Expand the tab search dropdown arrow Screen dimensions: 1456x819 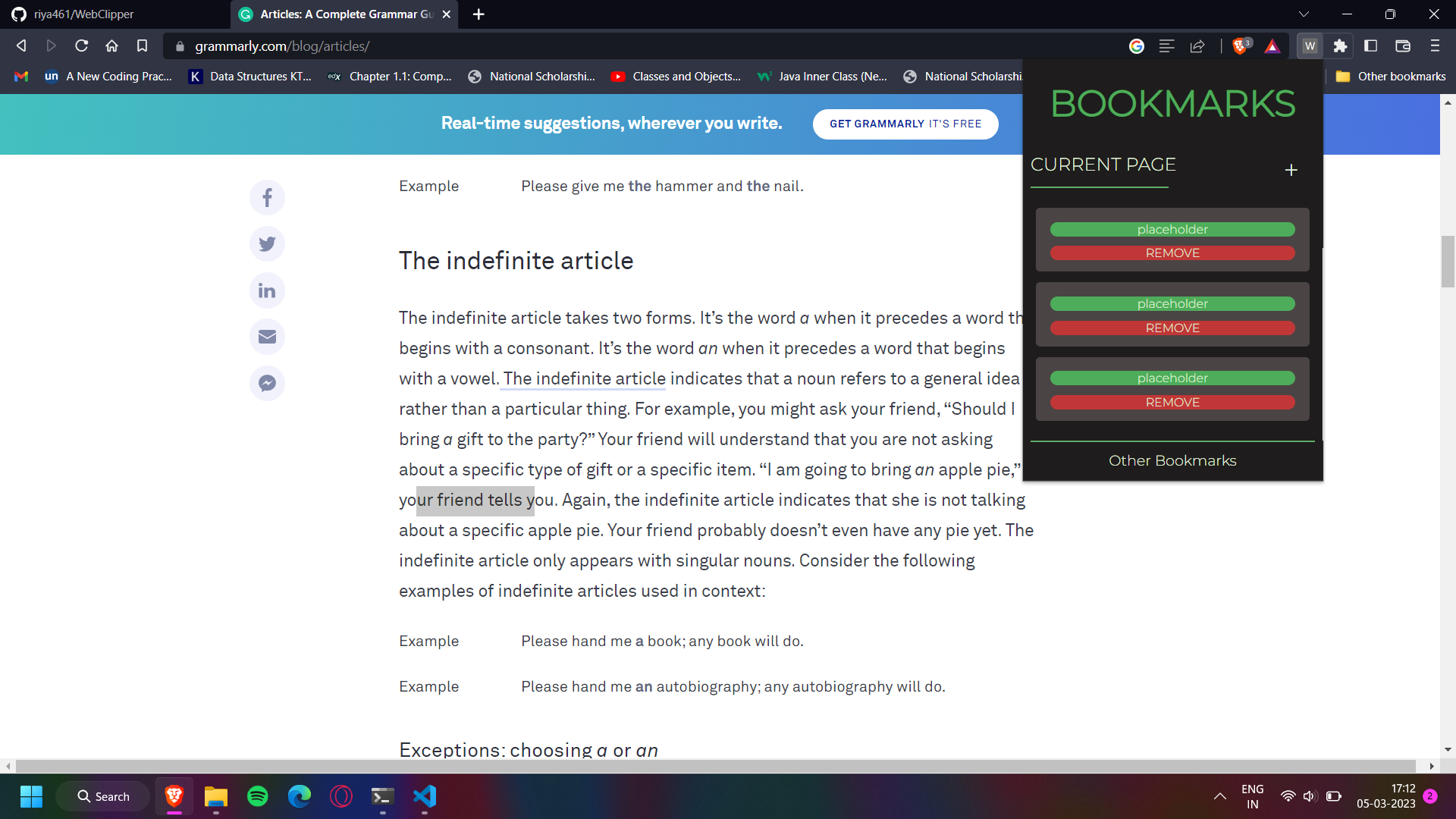click(x=1304, y=14)
